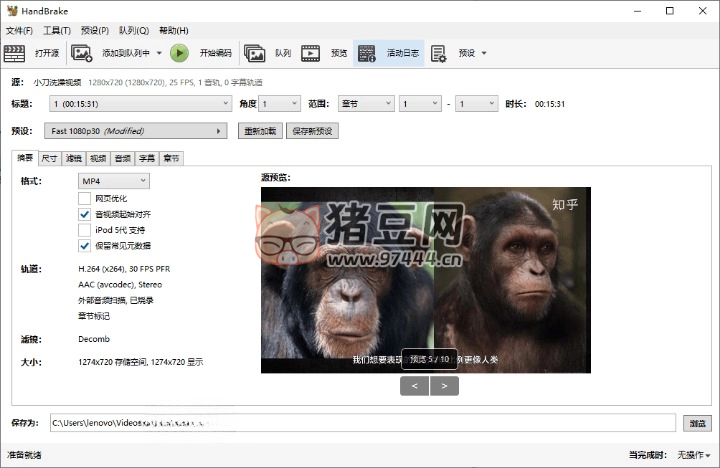The width and height of the screenshot is (720, 468).
Task: Click the Presets icon in the toolbar
Action: click(438, 53)
